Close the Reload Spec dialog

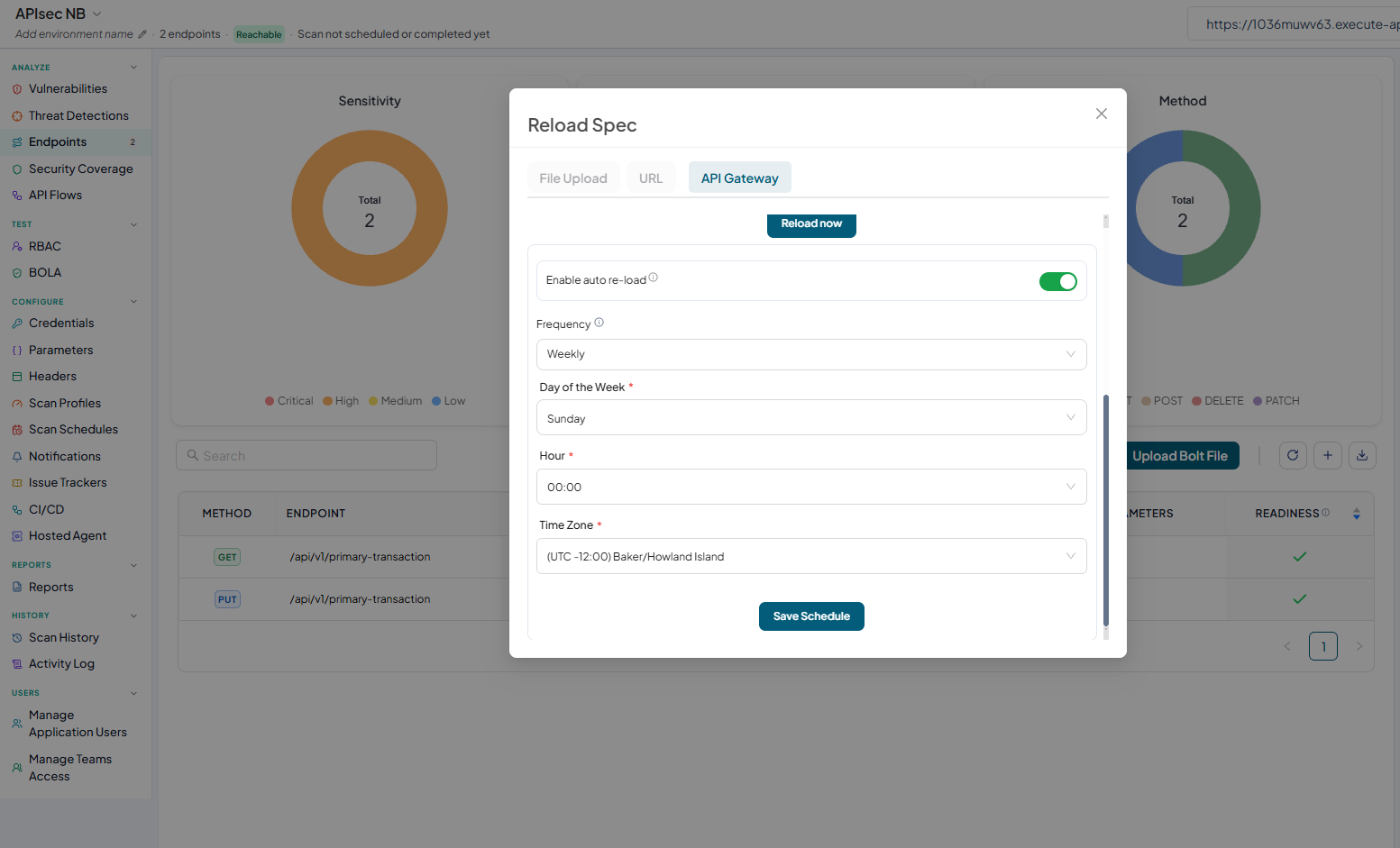point(1102,114)
